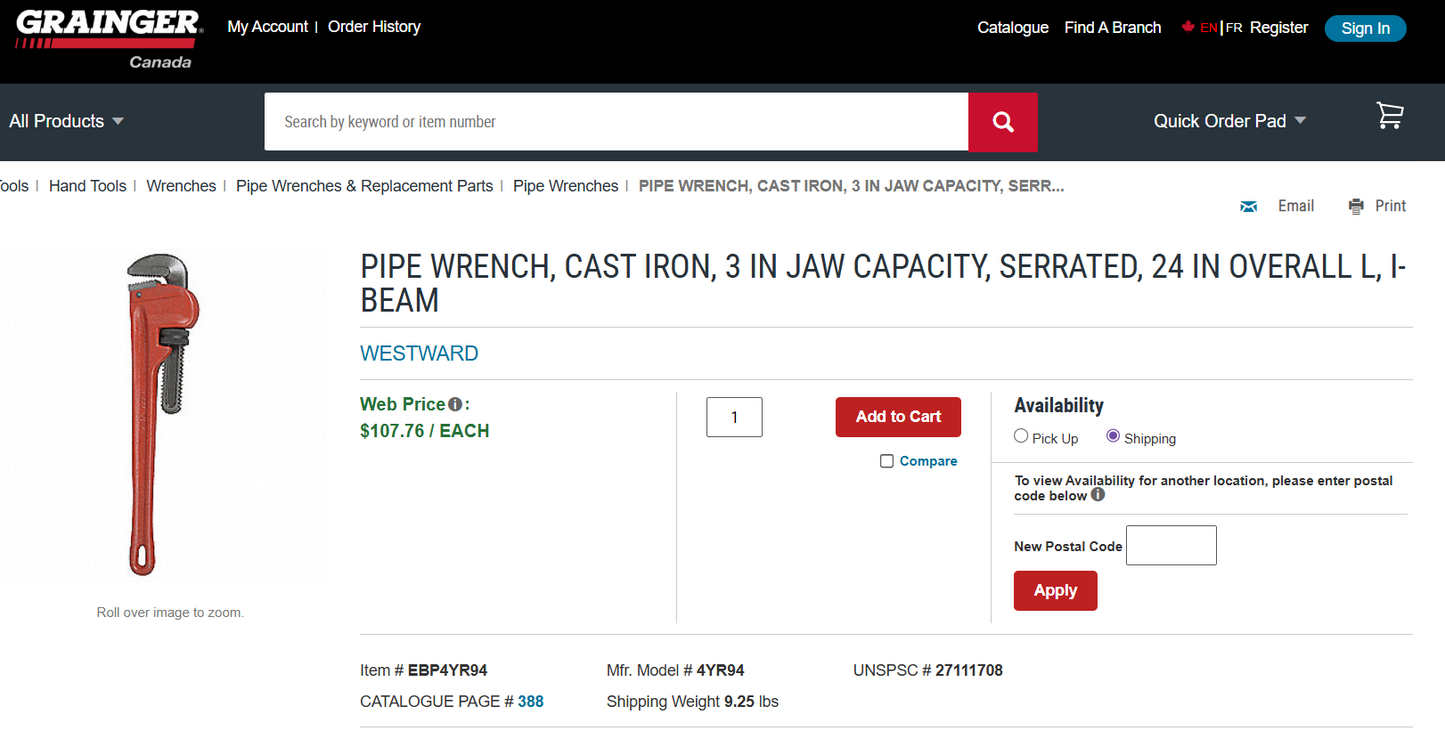Image resolution: width=1445 pixels, height=739 pixels.
Task: Click the UNSPSC 27111708 value
Action: [x=969, y=671]
